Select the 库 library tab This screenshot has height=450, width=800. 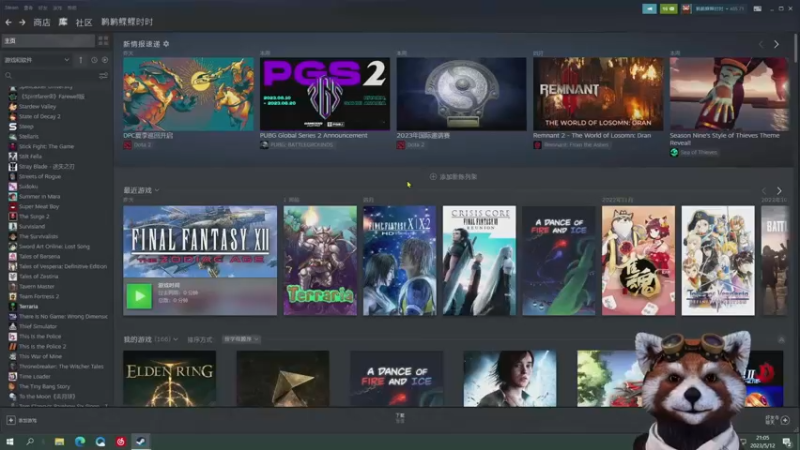tap(63, 22)
